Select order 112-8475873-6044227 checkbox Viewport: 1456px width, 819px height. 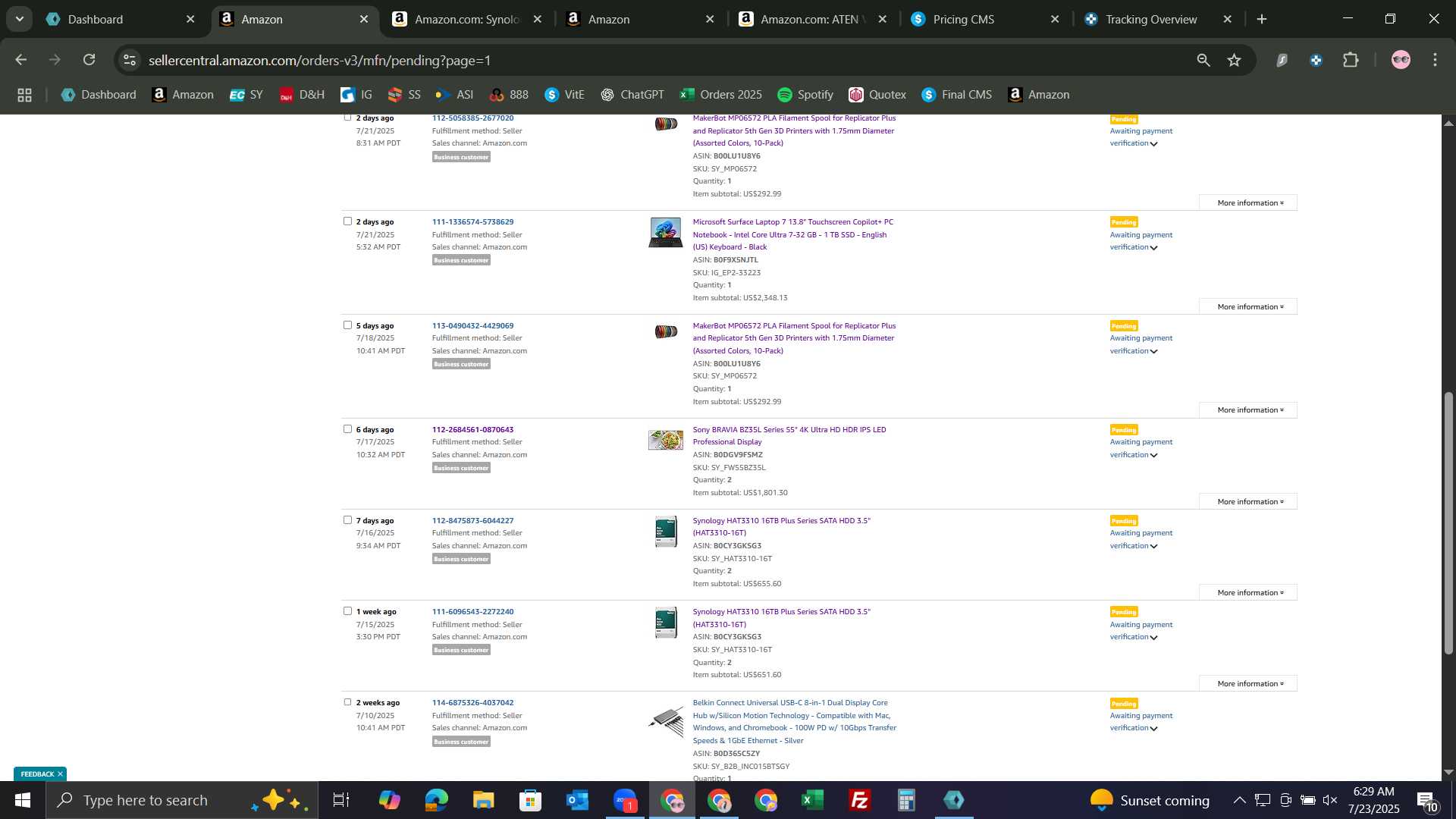[x=347, y=520]
